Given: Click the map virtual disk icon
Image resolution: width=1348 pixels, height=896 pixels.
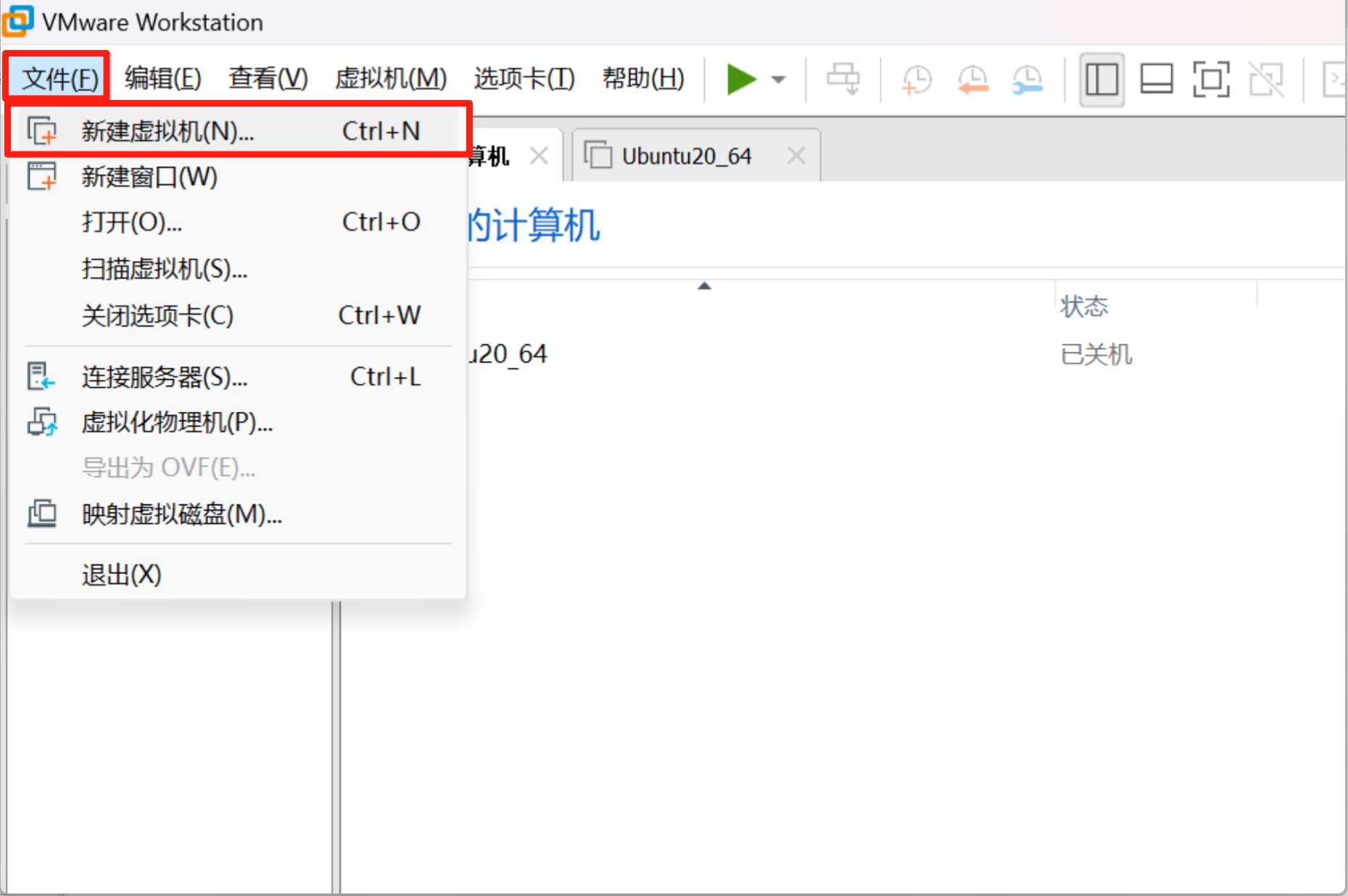Looking at the screenshot, I should click(41, 513).
